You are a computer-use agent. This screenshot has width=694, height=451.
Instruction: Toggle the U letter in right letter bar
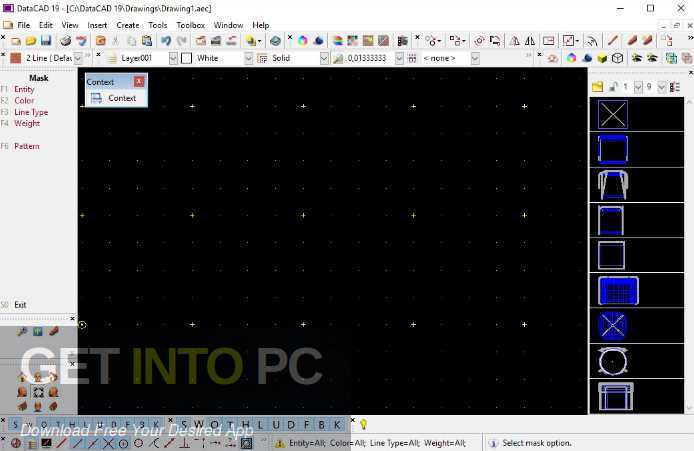pyautogui.click(x=276, y=425)
